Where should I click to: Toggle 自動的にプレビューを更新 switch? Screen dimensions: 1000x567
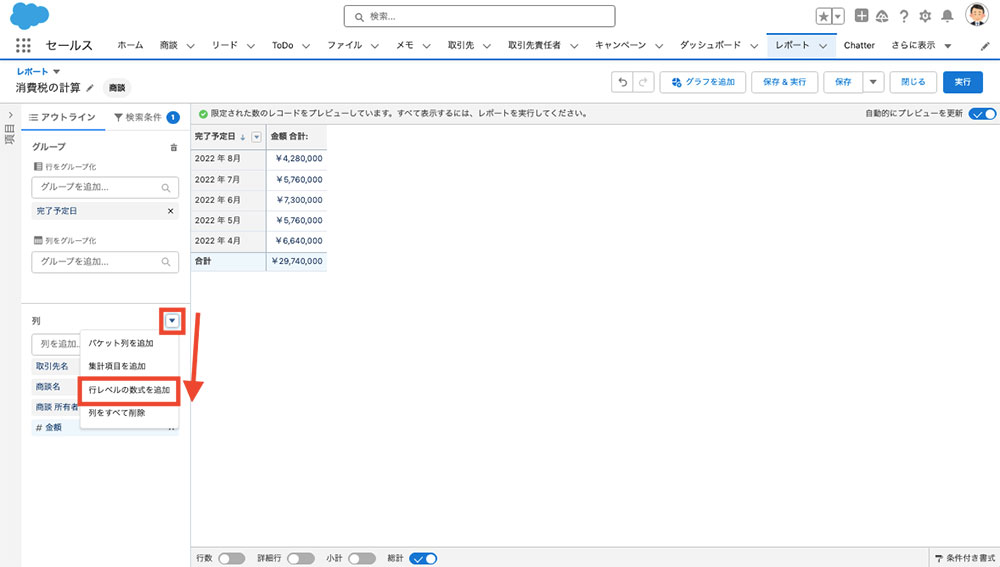pos(982,114)
